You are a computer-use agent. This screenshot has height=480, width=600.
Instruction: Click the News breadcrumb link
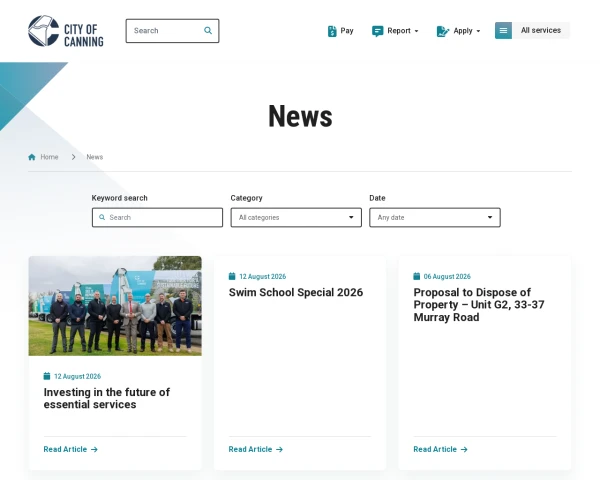(95, 157)
